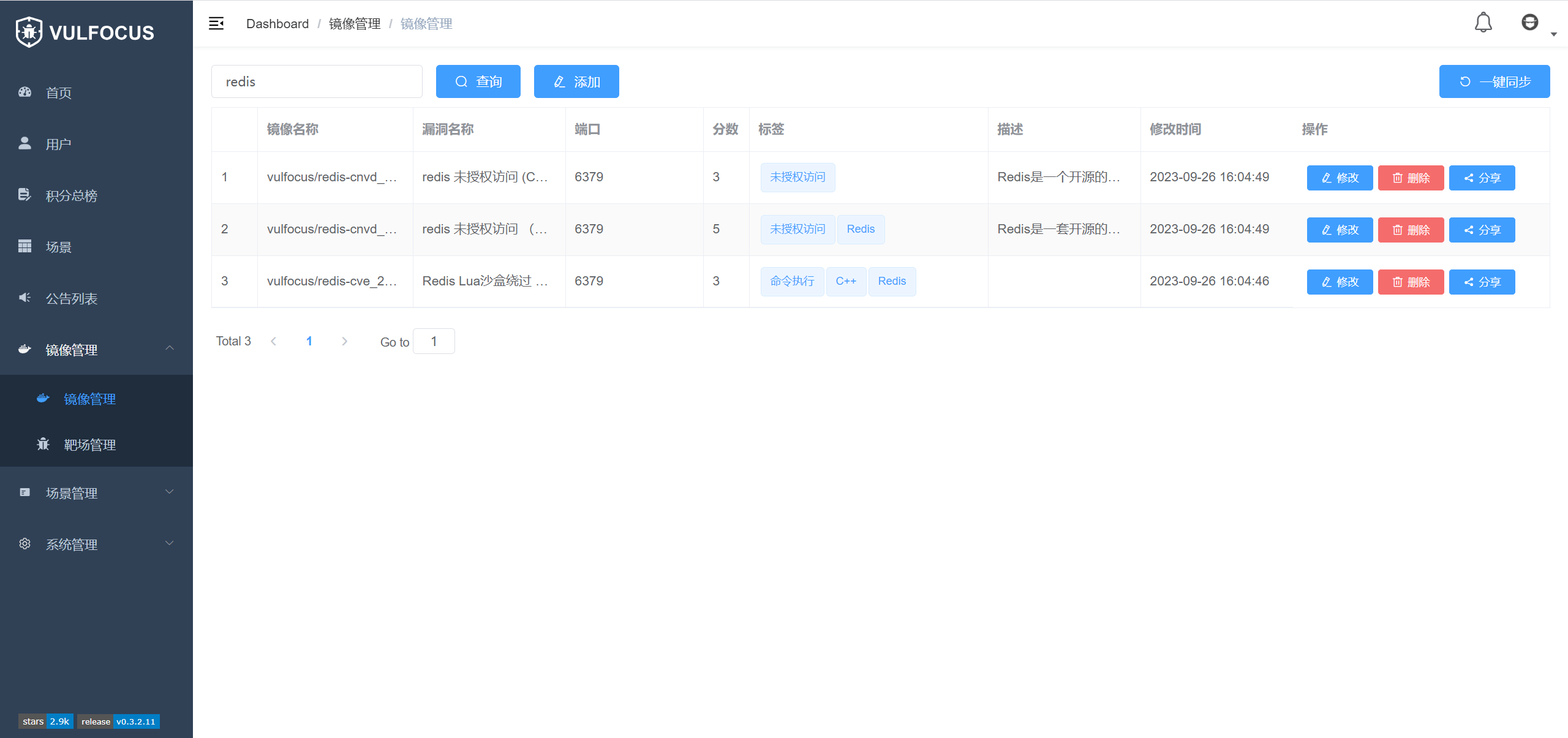Open 公告列表 announcement list
Screen dimensions: 1568x738
tap(71, 298)
